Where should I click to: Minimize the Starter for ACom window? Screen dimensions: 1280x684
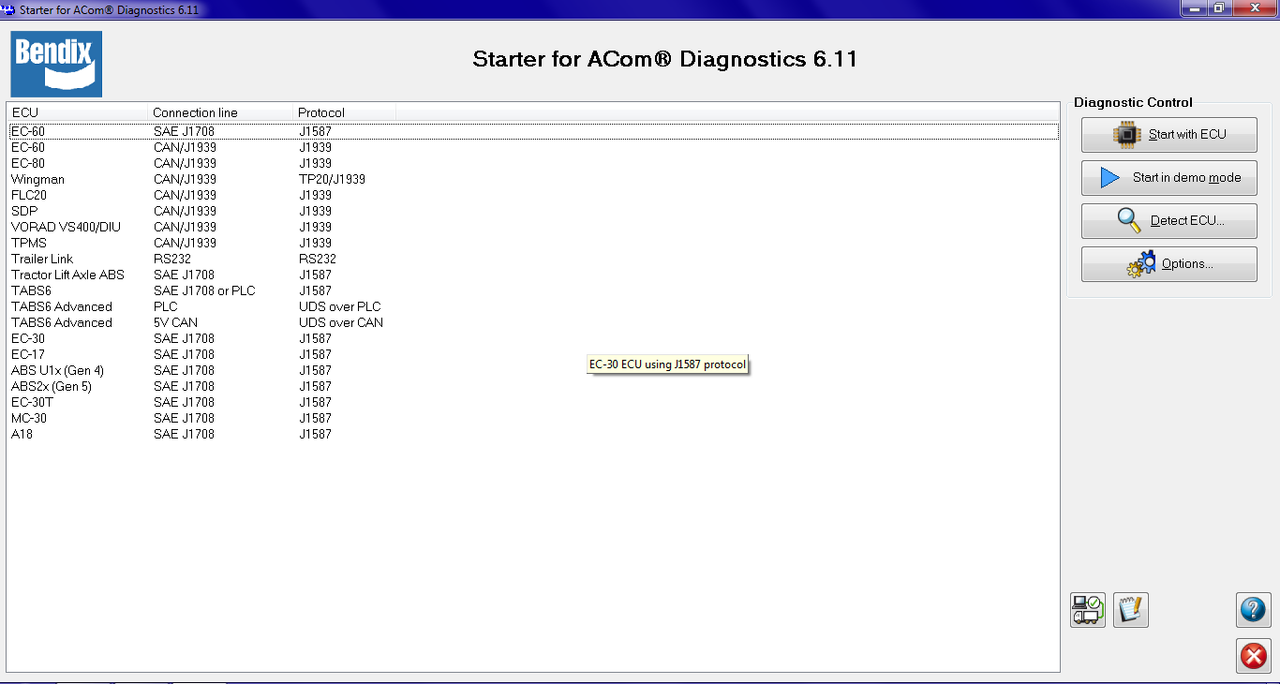point(1194,8)
